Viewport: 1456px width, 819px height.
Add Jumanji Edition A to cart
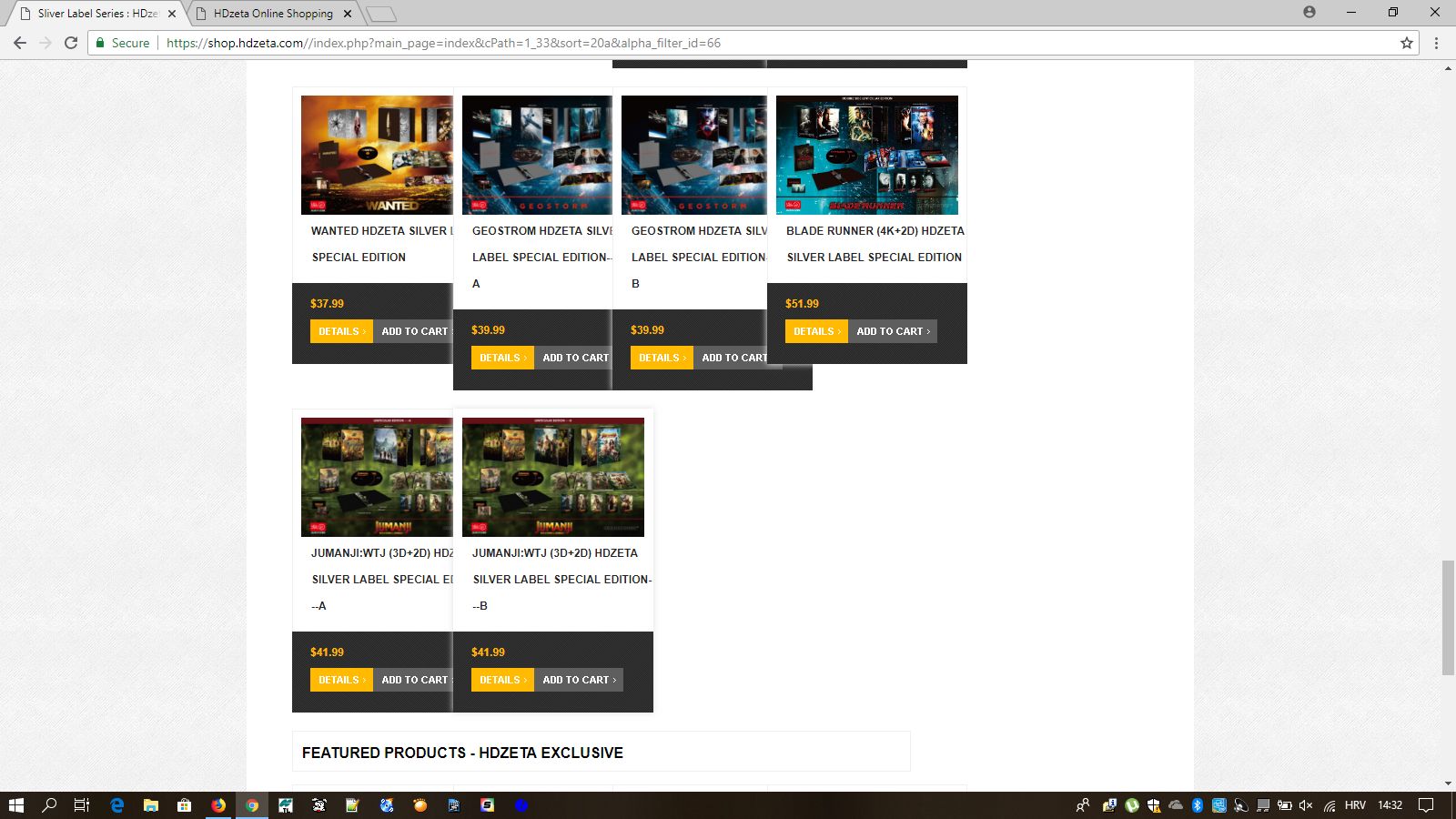click(414, 680)
